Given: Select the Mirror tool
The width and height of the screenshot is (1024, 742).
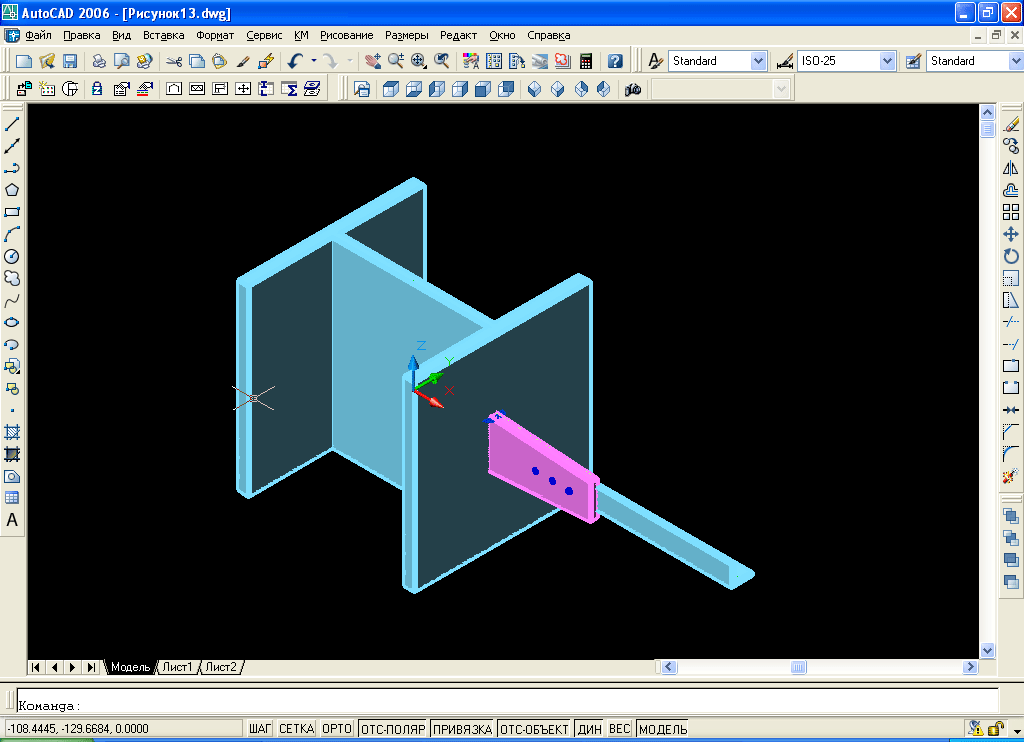Looking at the screenshot, I should point(1011,168).
